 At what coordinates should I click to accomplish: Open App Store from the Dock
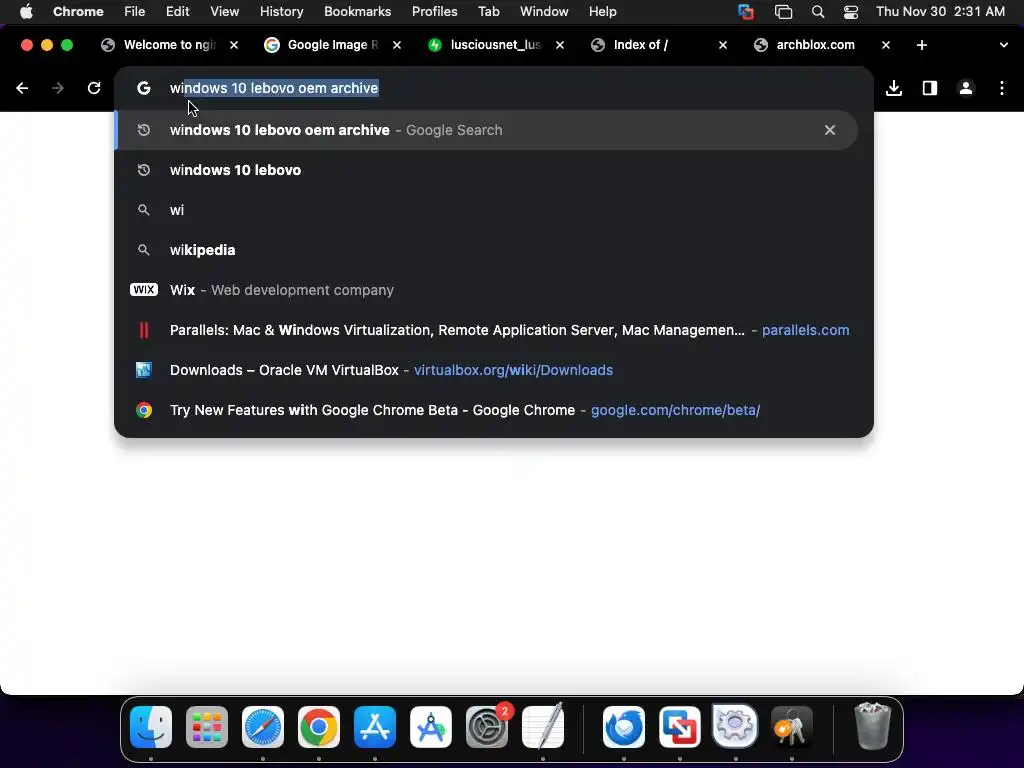375,727
